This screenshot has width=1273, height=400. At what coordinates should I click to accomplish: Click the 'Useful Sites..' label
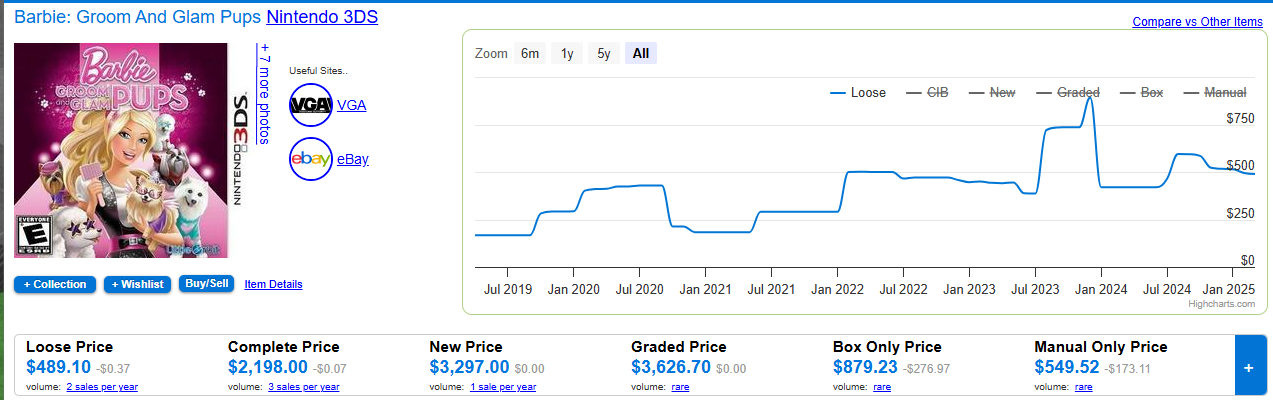pos(316,71)
